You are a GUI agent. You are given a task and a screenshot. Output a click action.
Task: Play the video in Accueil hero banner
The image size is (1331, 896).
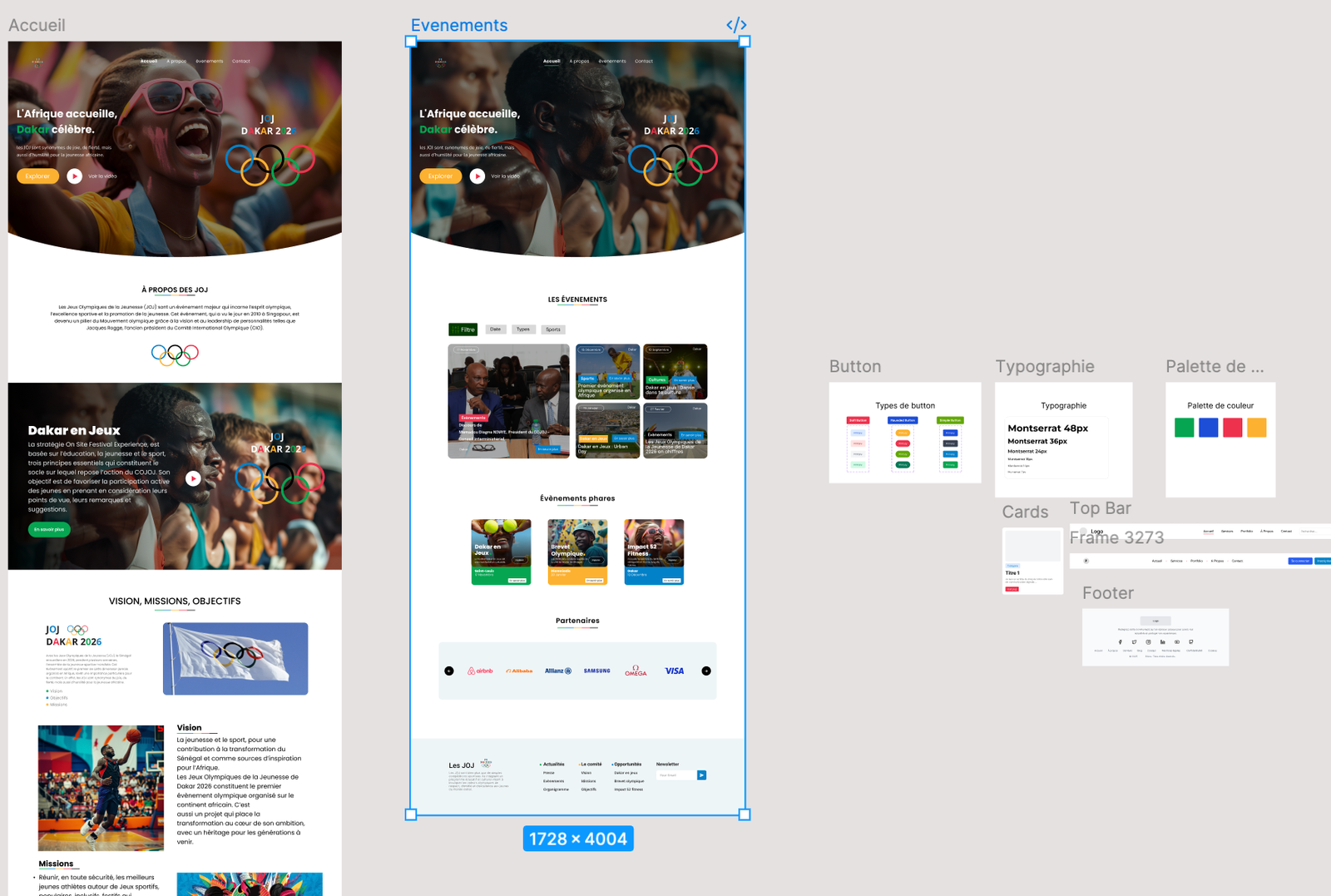click(x=75, y=176)
